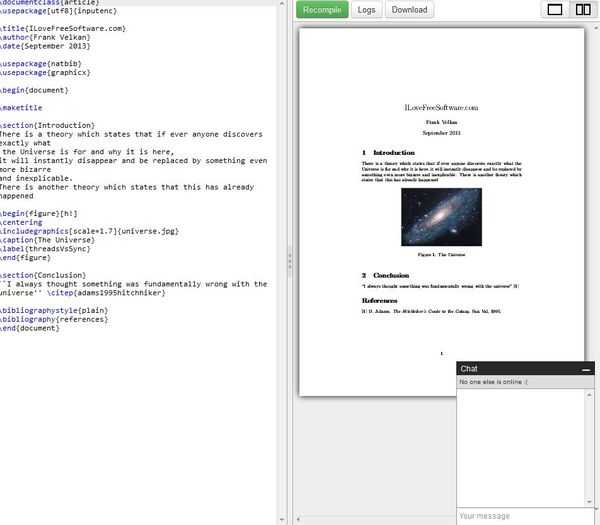Click 'No one else is online' status
This screenshot has width=600, height=525.
point(493,382)
